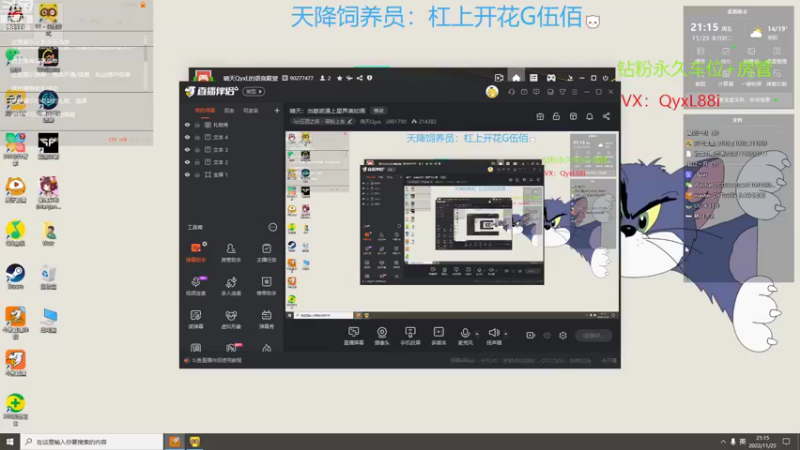Open the 房管助手 tool in the toolbox

231,252
